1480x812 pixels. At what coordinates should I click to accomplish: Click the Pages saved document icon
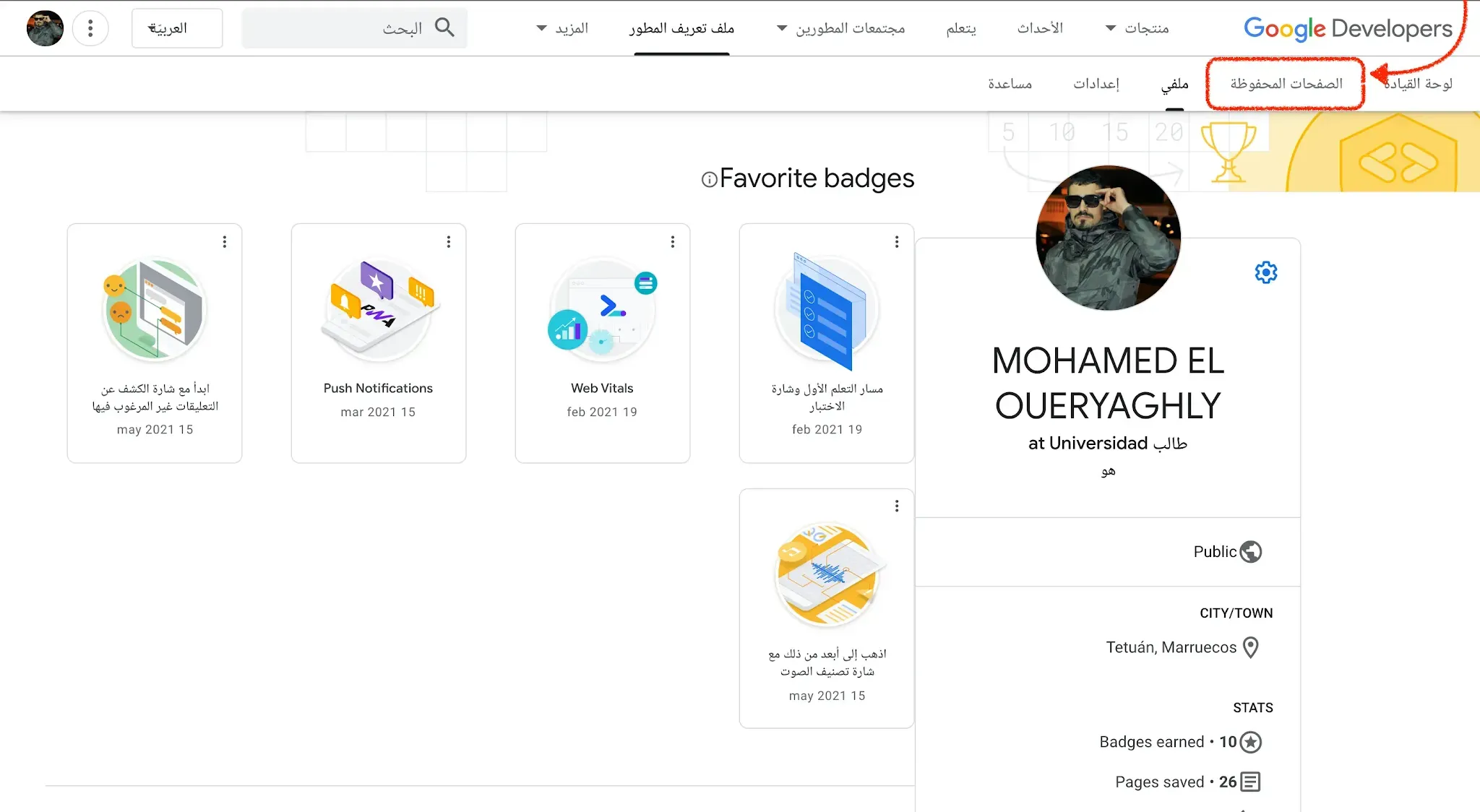click(x=1250, y=782)
